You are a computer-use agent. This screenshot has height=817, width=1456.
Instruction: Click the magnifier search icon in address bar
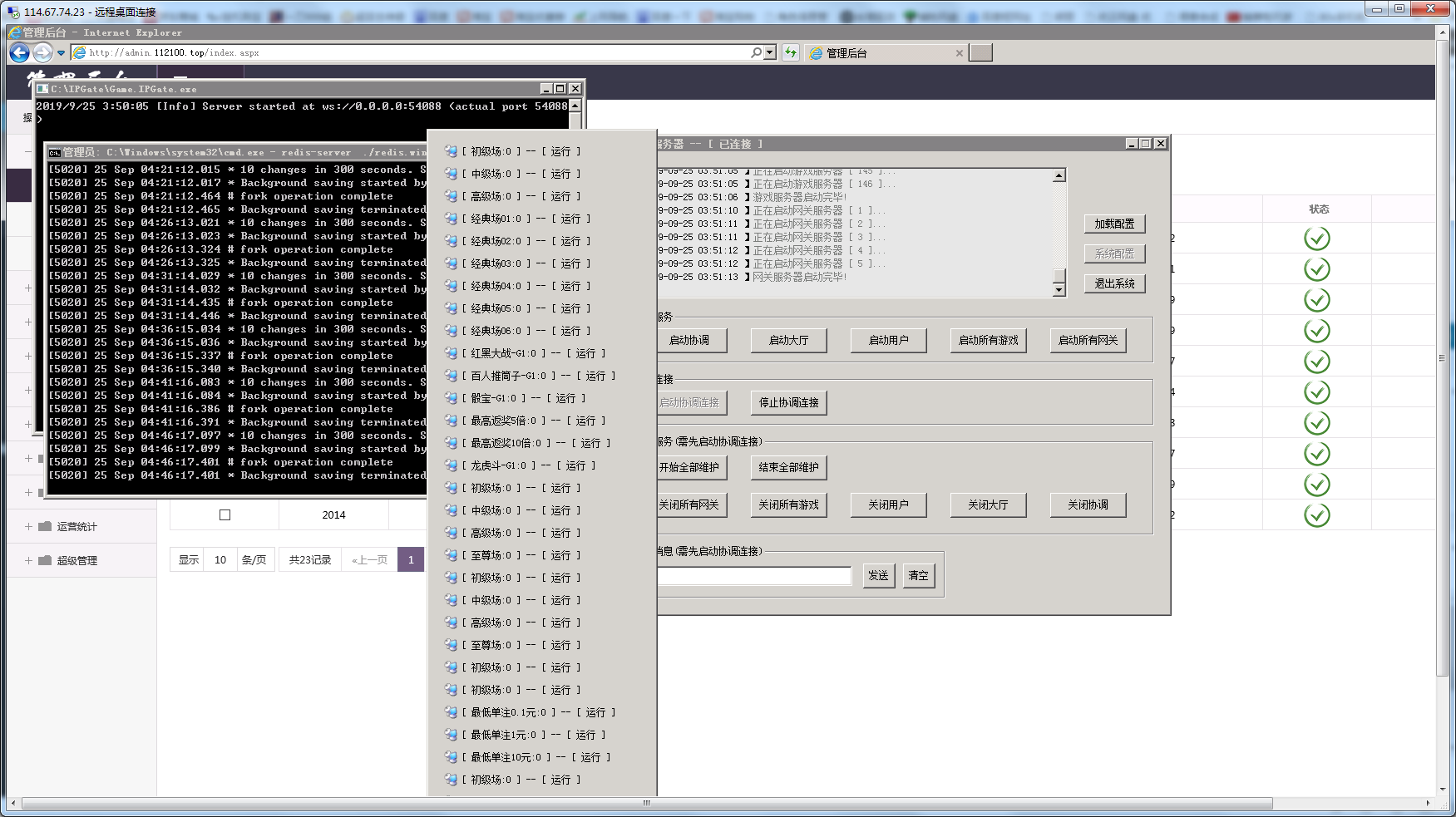click(755, 52)
